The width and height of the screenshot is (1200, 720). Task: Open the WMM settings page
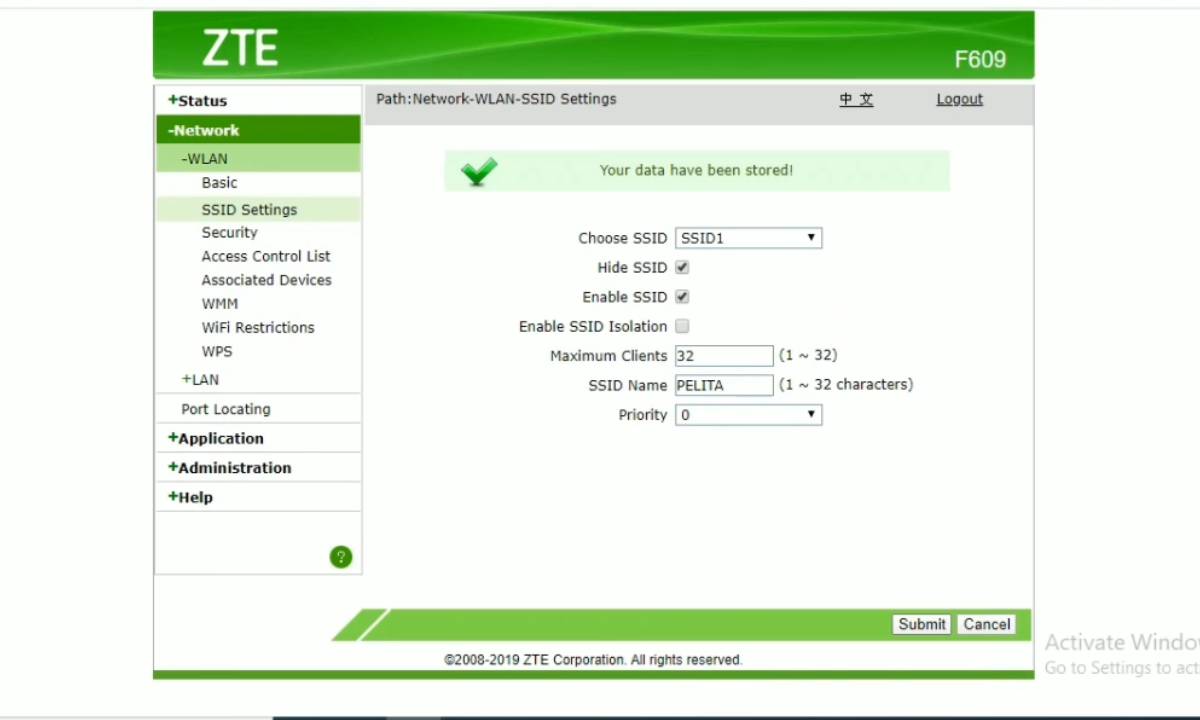coord(219,303)
